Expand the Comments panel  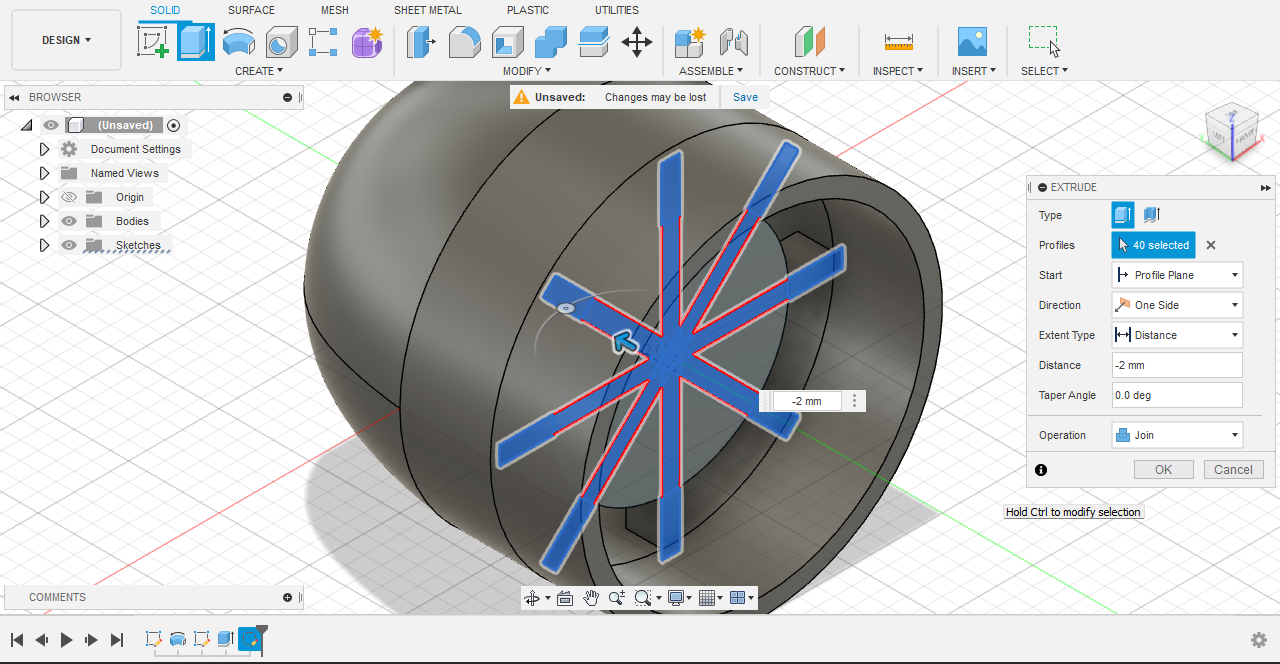288,597
